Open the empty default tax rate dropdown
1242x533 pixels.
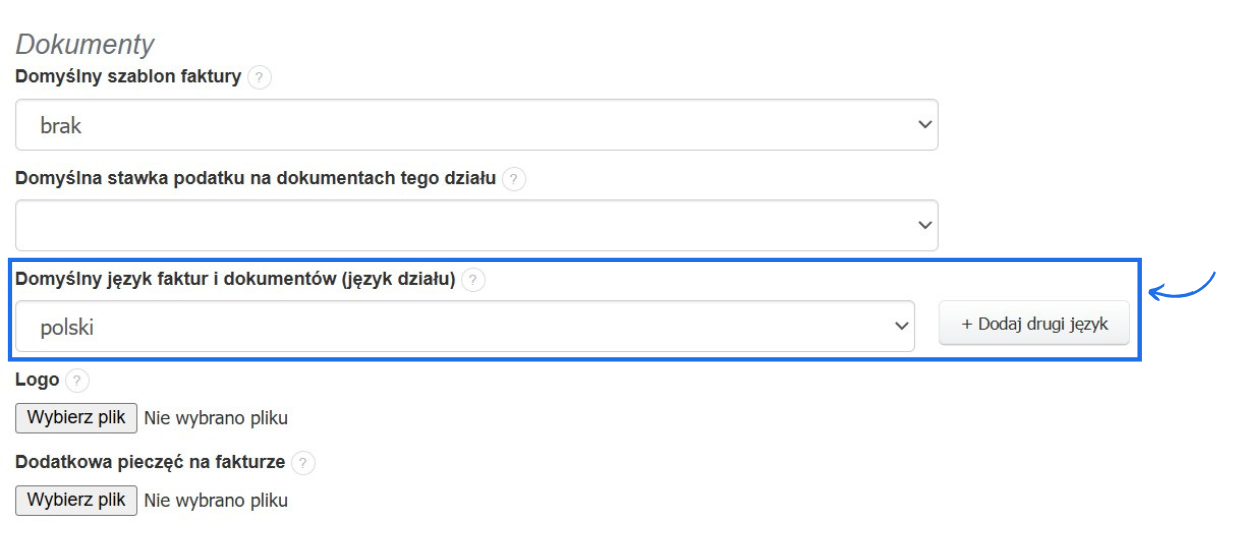point(476,225)
